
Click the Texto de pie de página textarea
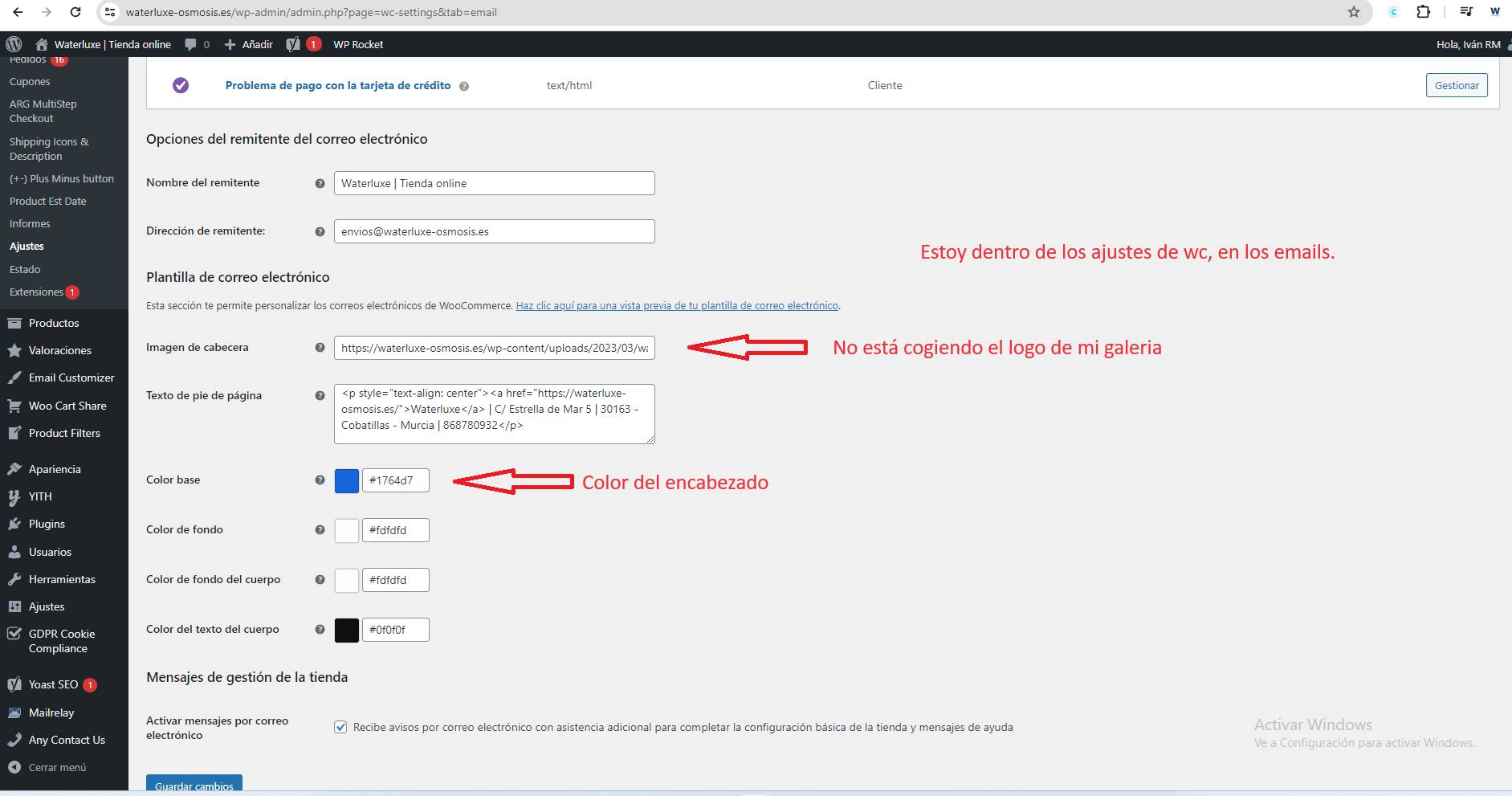pyautogui.click(x=495, y=414)
